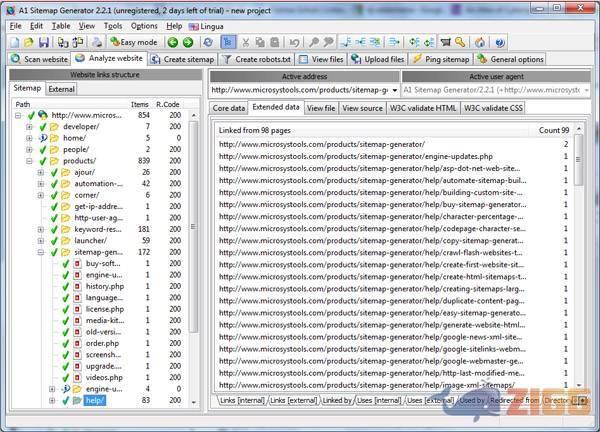Expand the launcher/ folder
The height and width of the screenshot is (432, 600).
[41, 241]
